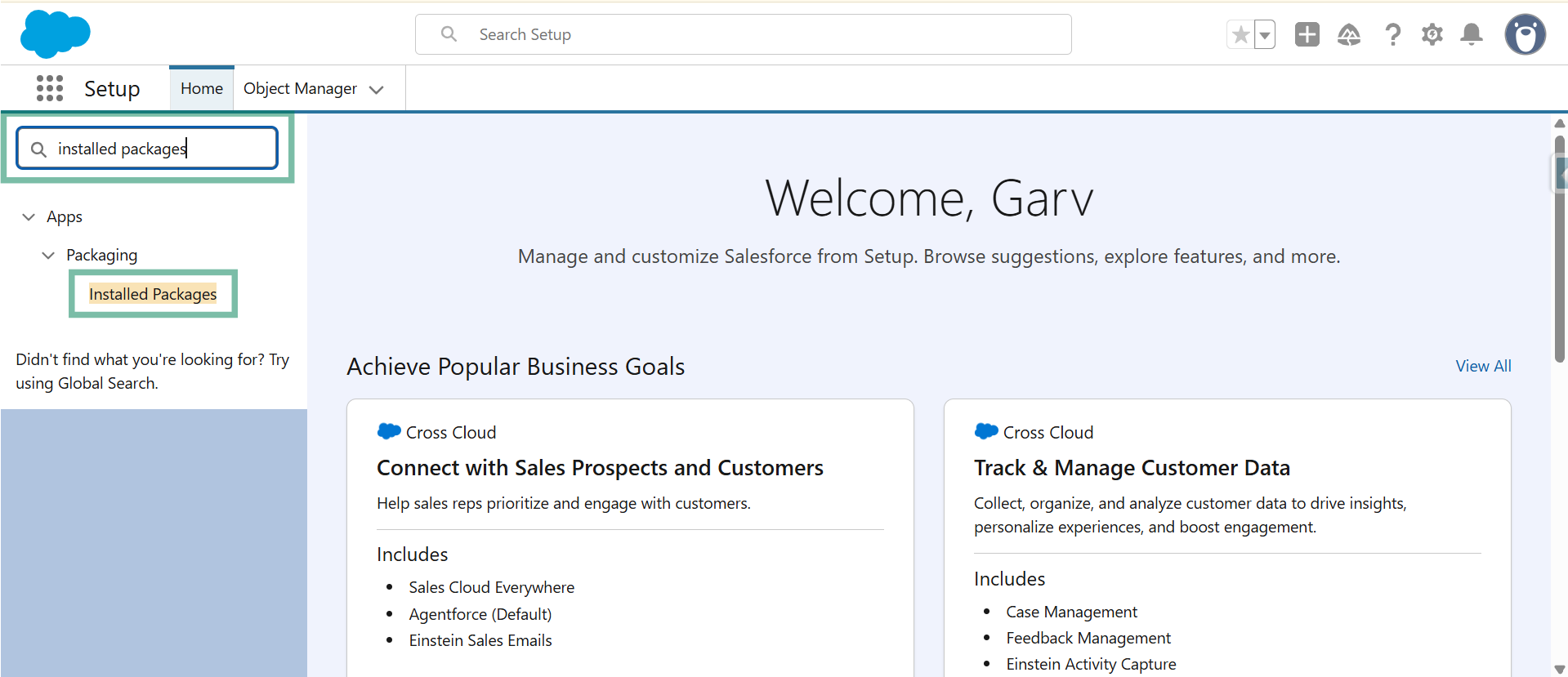1568x677 pixels.
Task: Open the App Launcher grid icon
Action: point(50,88)
